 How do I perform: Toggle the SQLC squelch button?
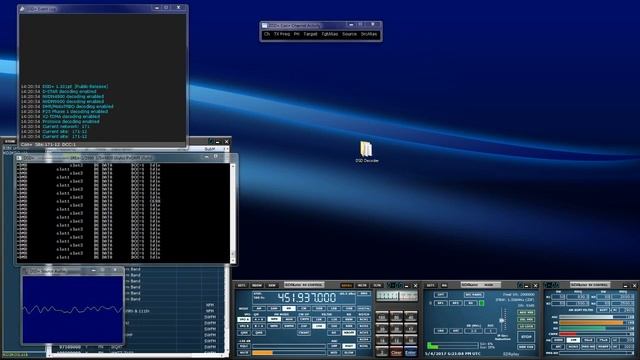tap(244, 346)
